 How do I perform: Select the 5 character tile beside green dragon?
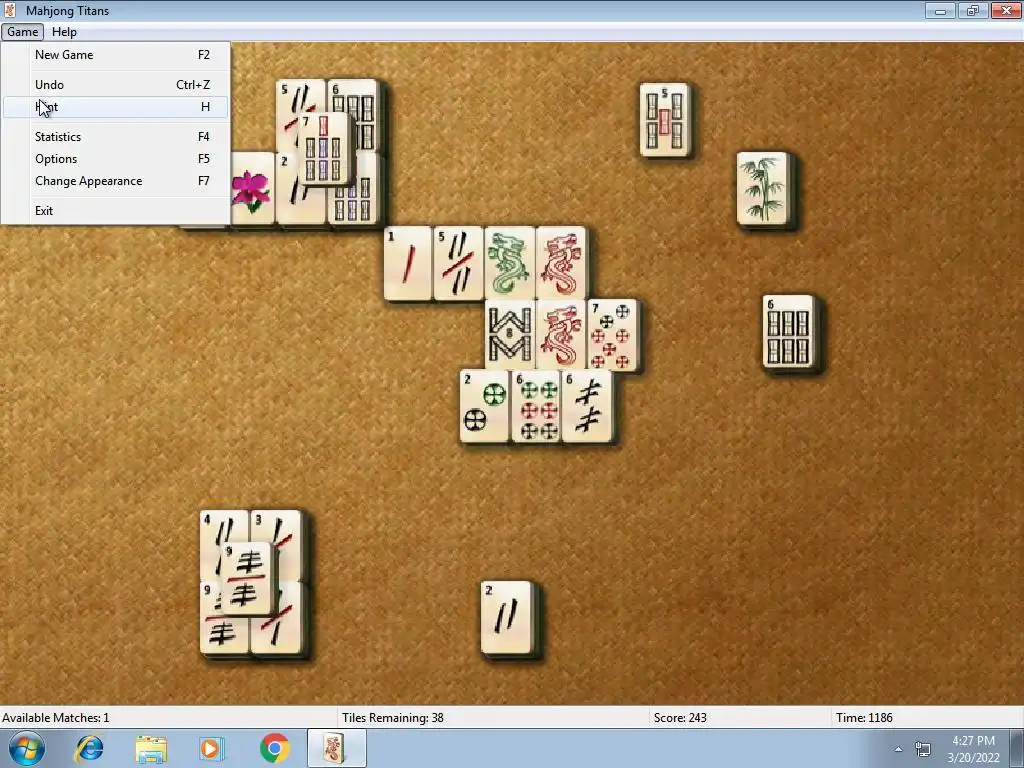coord(458,263)
